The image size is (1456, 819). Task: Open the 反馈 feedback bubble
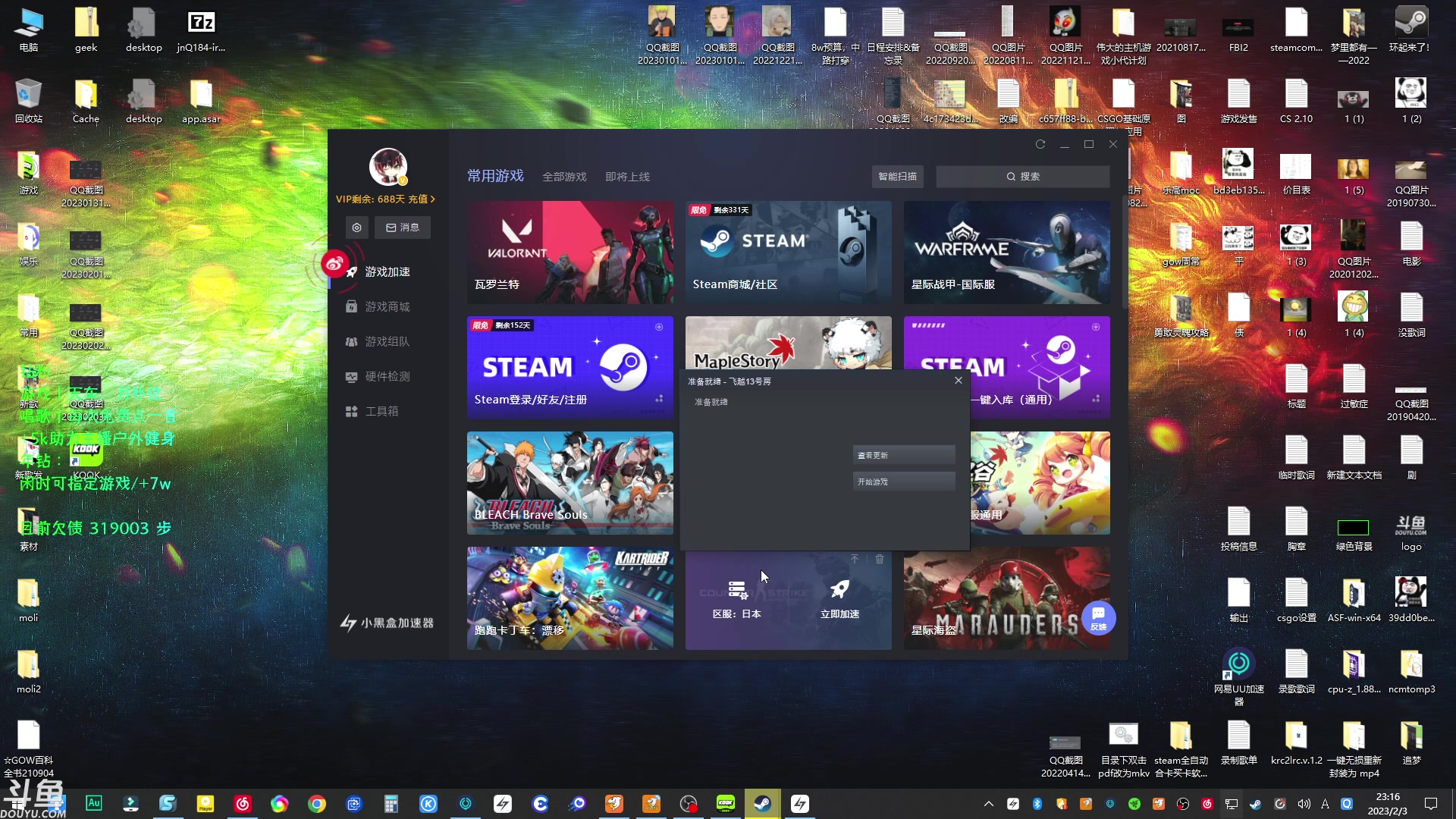[1099, 618]
